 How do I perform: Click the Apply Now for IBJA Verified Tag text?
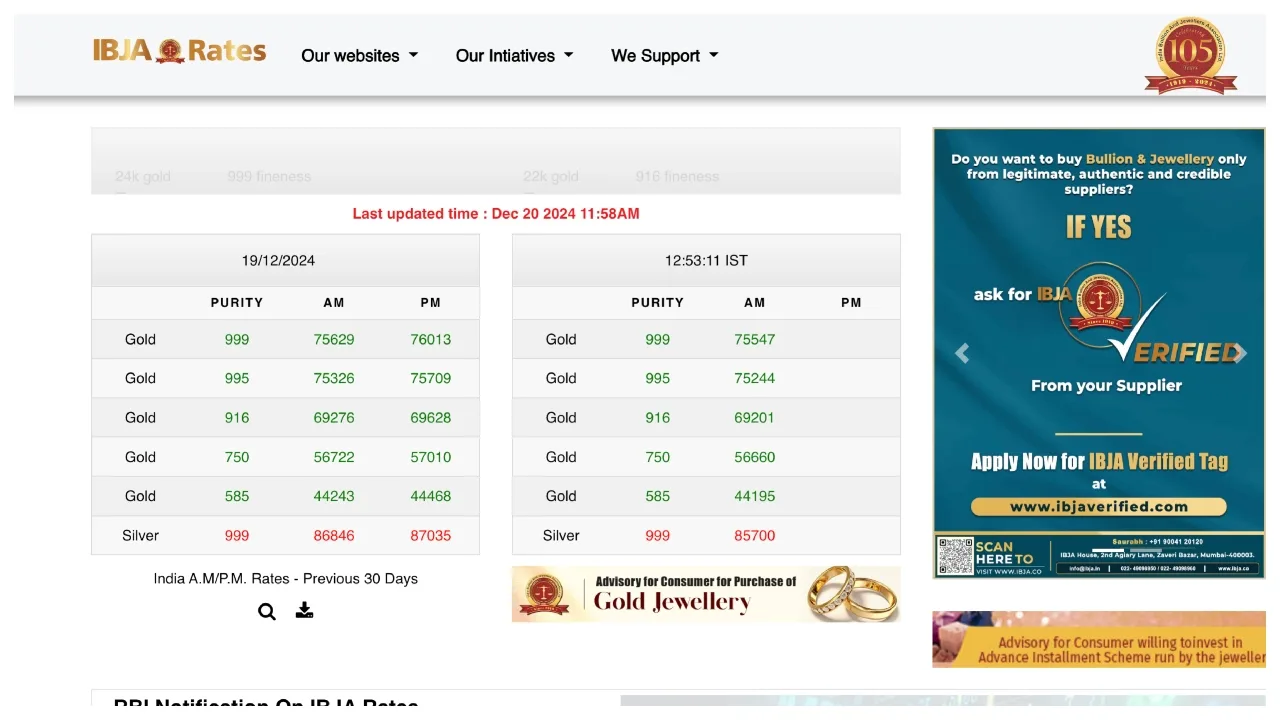[x=1098, y=461]
